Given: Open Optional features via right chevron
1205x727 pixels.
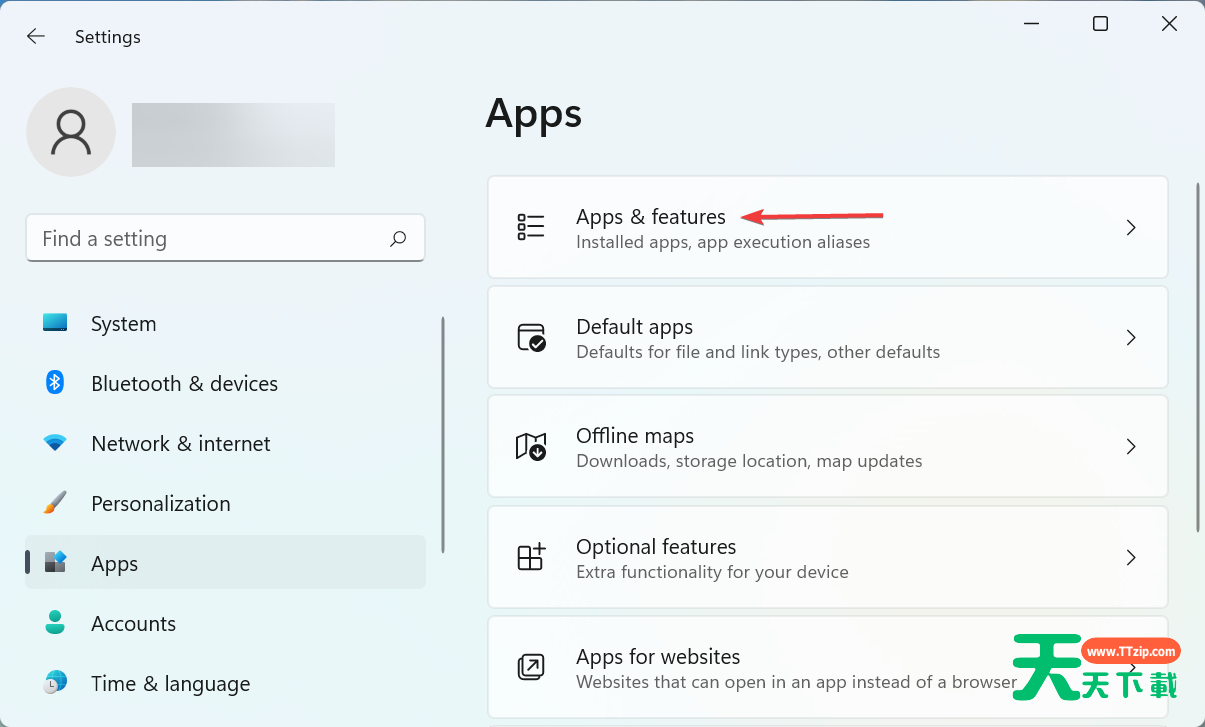Looking at the screenshot, I should tap(1131, 557).
